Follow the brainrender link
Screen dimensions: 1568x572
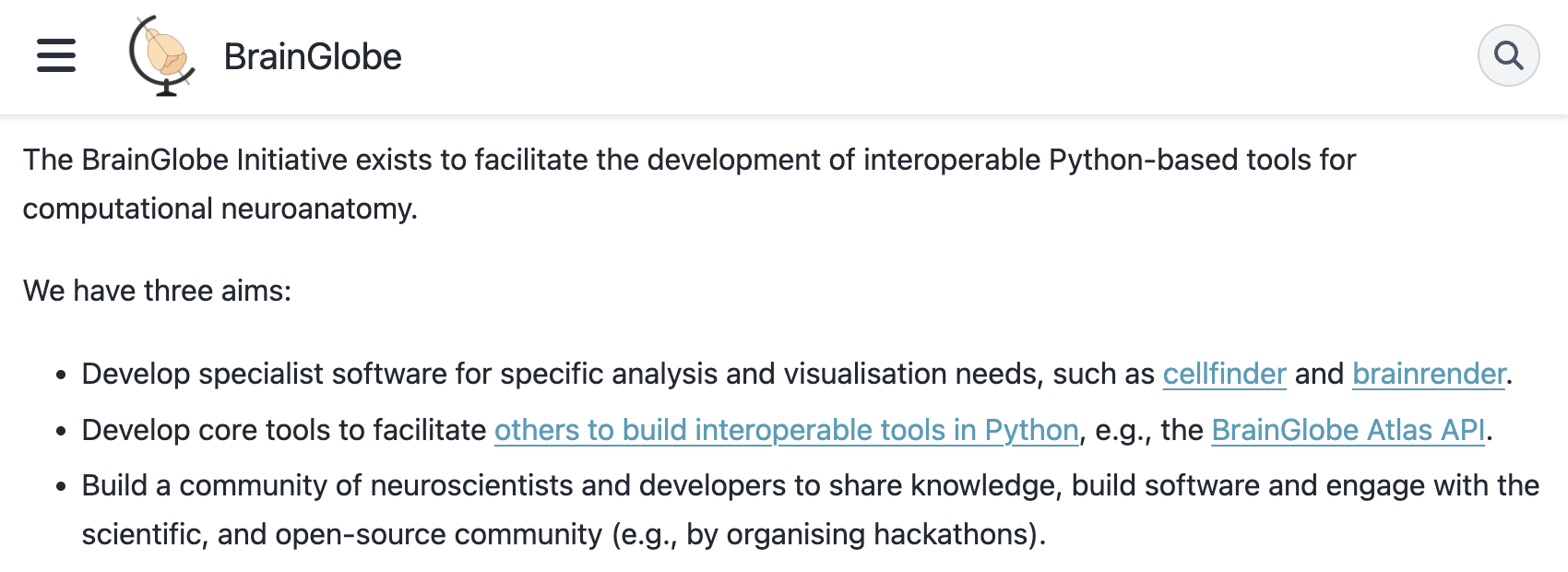pos(1429,374)
